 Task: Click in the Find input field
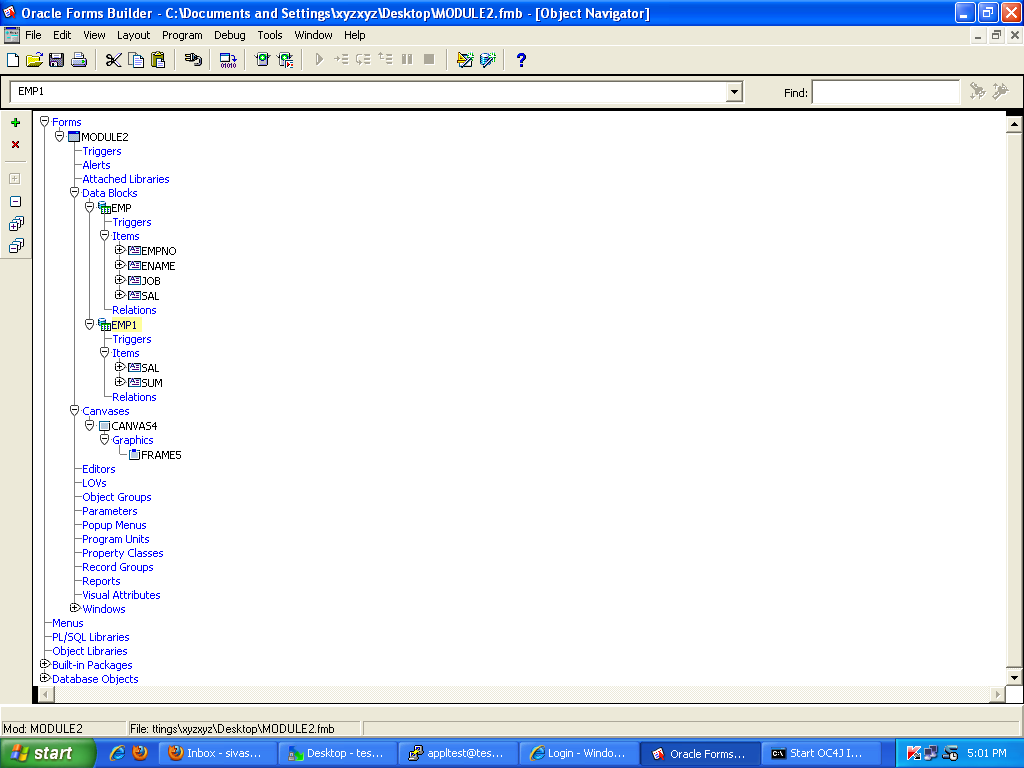[886, 92]
